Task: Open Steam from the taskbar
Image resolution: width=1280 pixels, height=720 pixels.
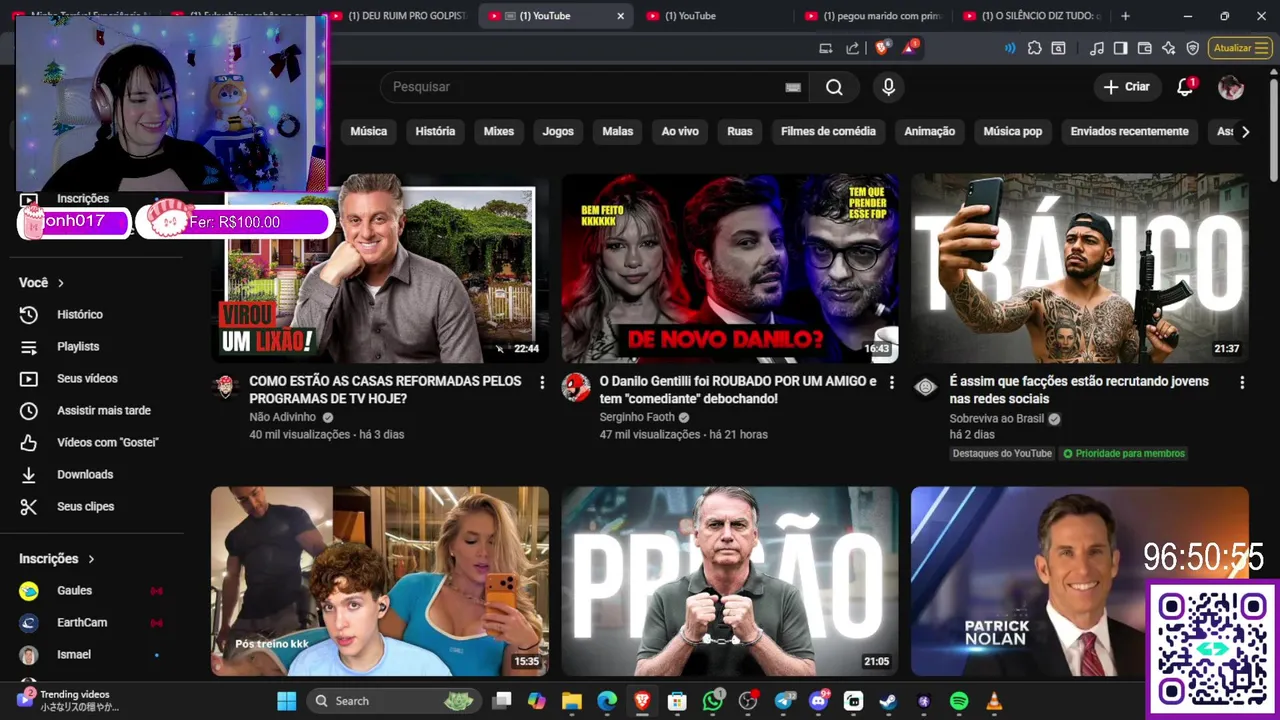Action: pyautogui.click(x=888, y=701)
